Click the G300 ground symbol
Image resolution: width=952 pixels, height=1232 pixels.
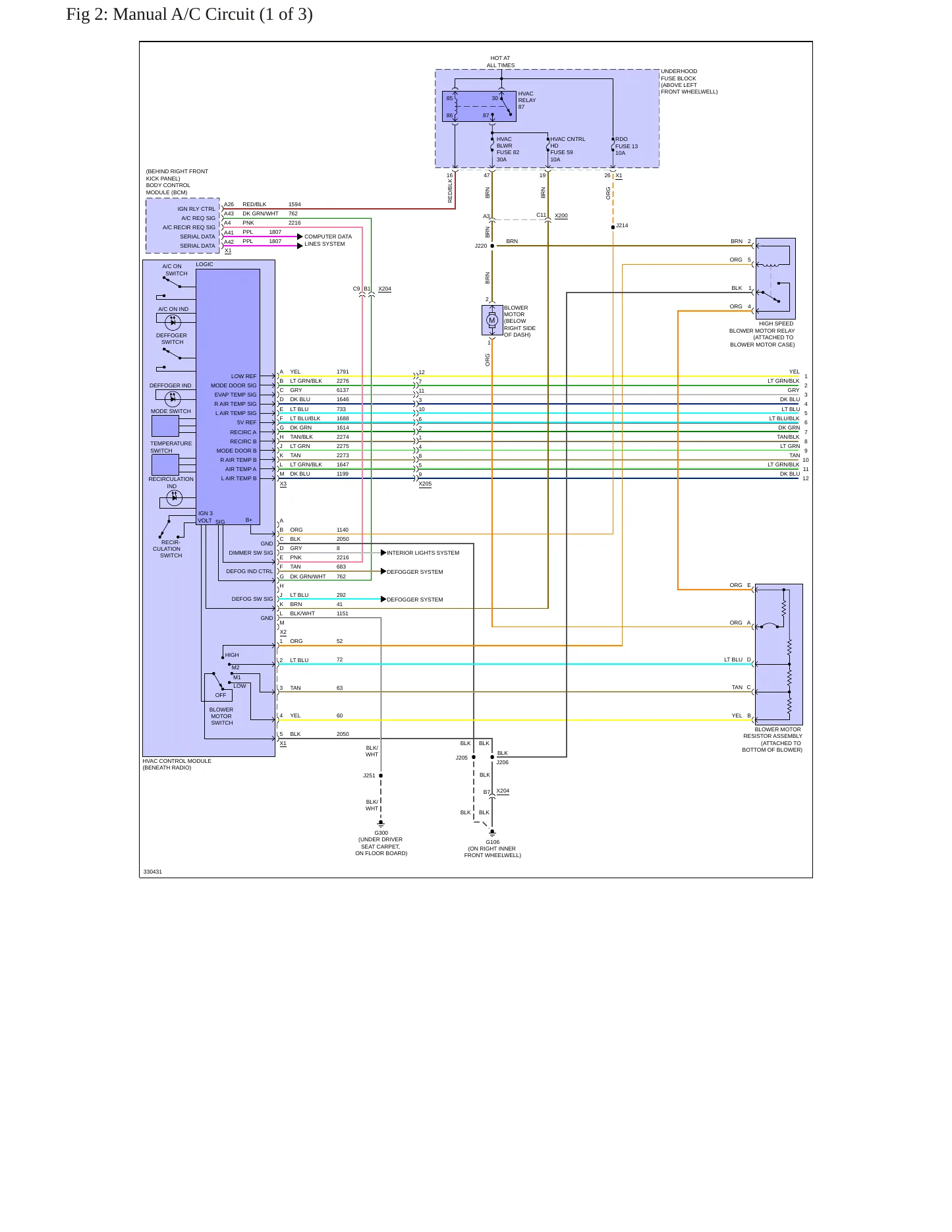pos(381,824)
